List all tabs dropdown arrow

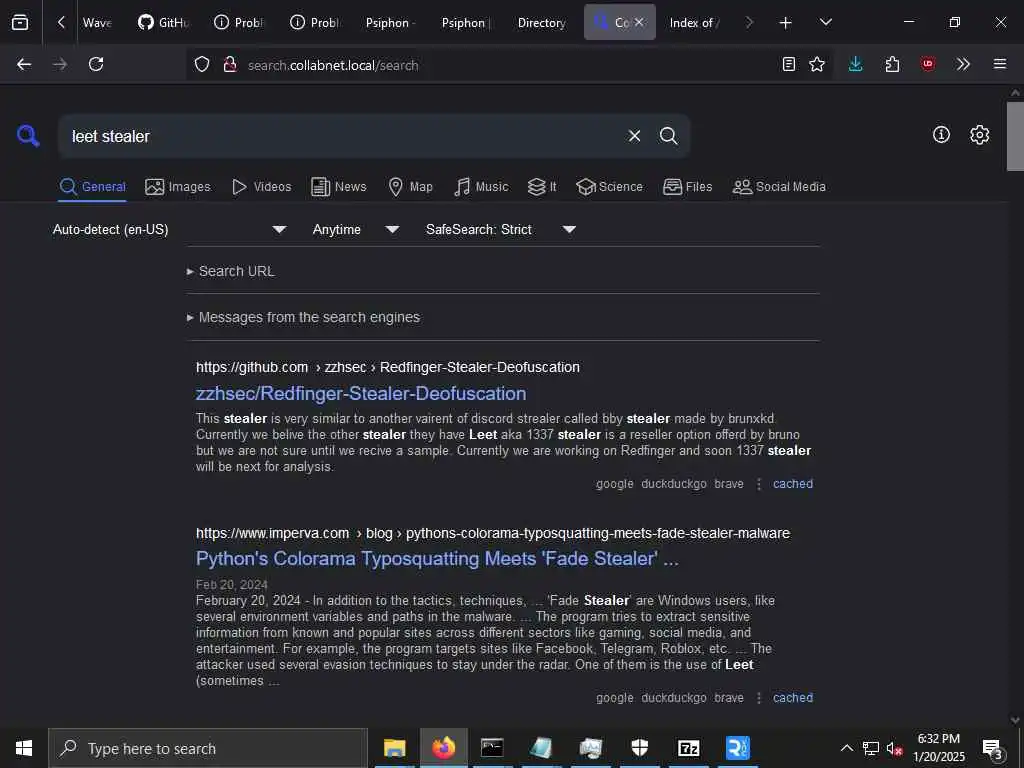tap(826, 22)
